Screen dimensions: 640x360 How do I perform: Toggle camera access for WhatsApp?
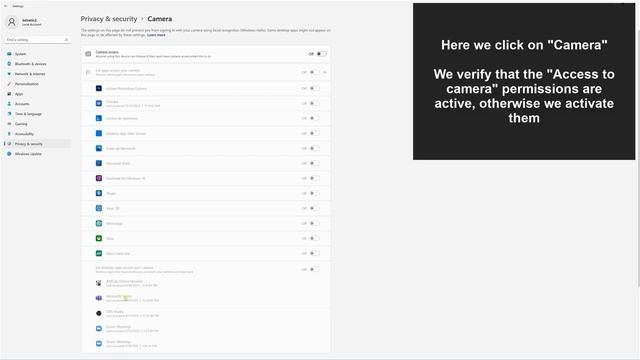314,223
